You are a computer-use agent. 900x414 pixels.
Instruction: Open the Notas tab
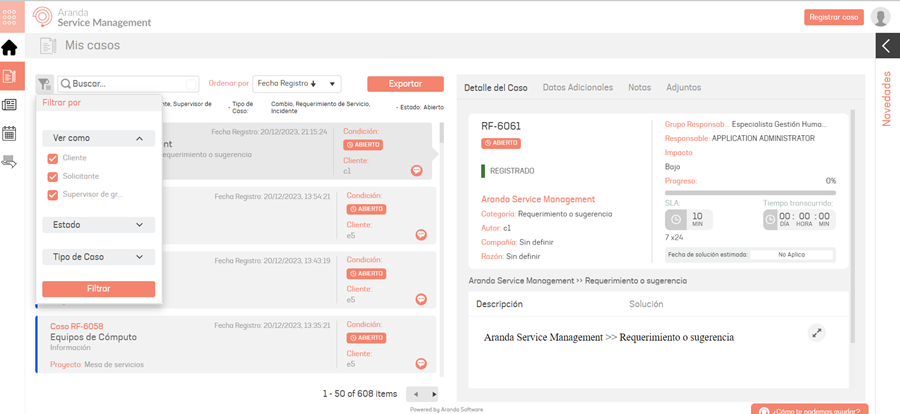pyautogui.click(x=639, y=88)
